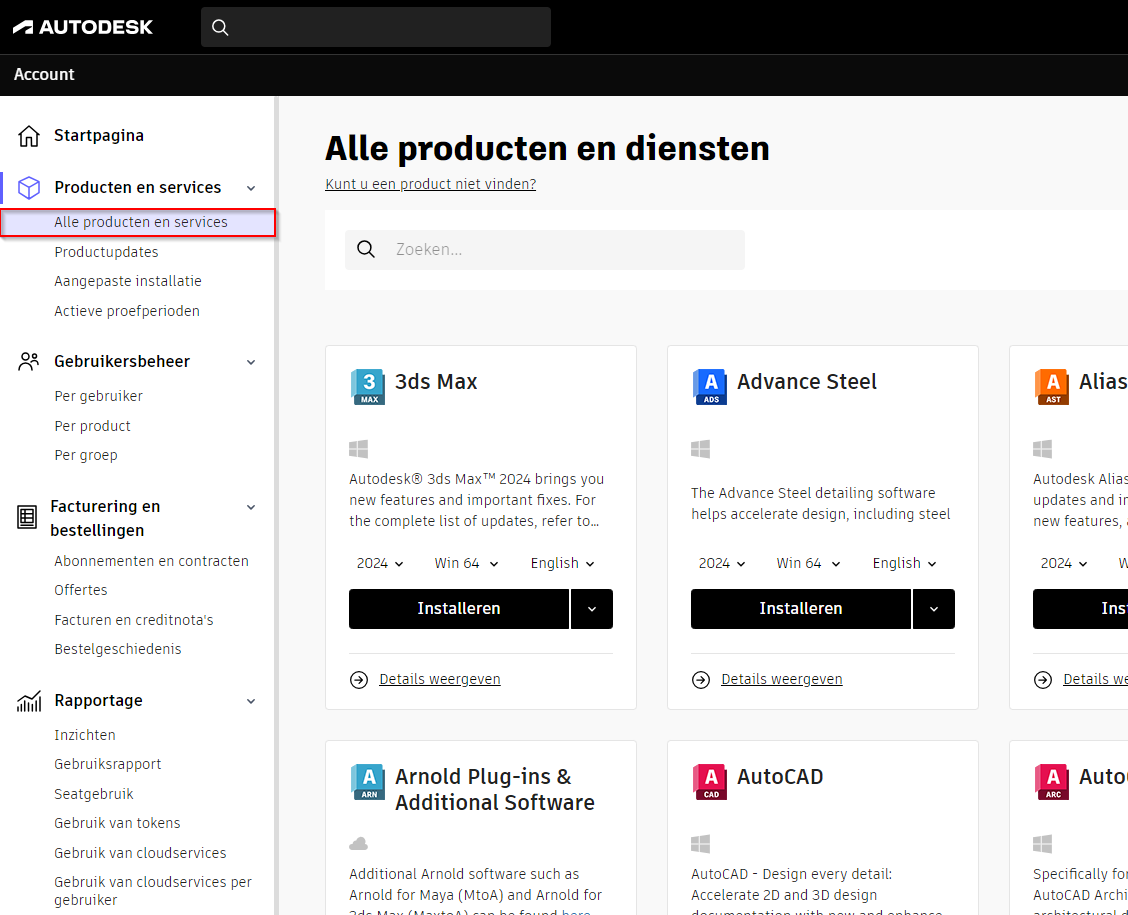This screenshot has height=915, width=1128.
Task: Click the Arnold Plug-ins product icon
Action: 368,782
